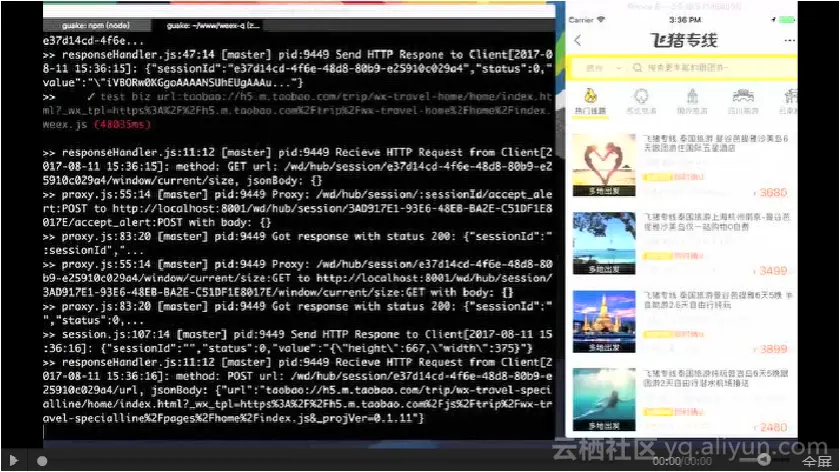The width and height of the screenshot is (840, 472).
Task: Open the heart silhouette tour thumbnail
Action: pyautogui.click(x=604, y=165)
